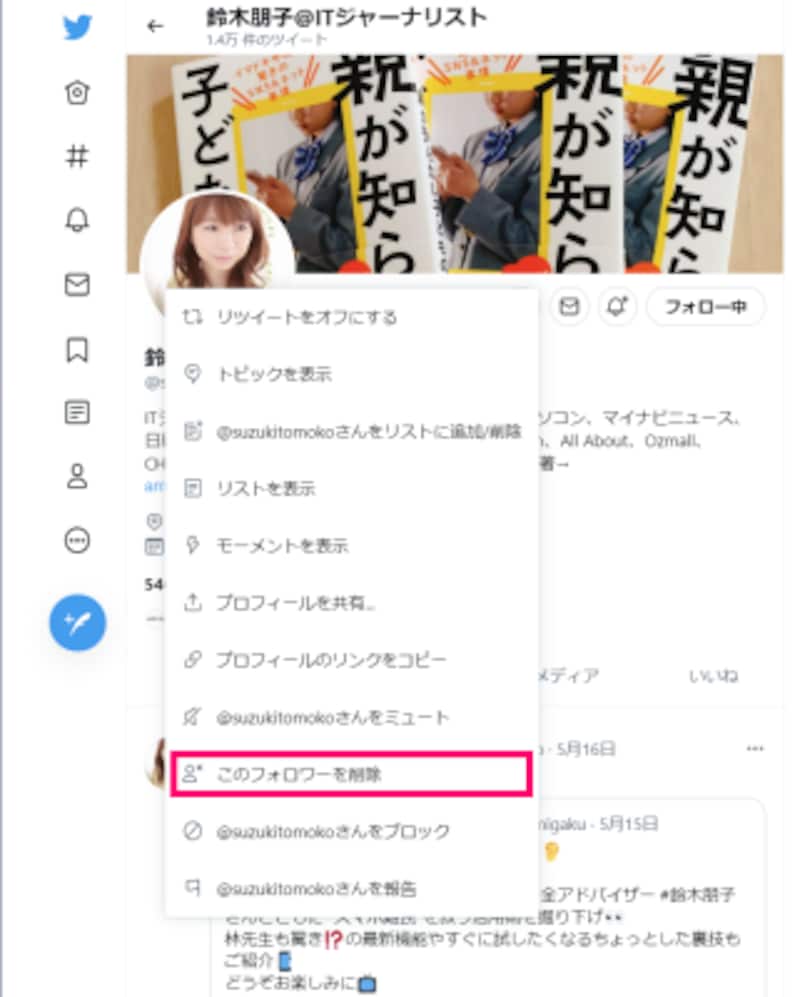Open the Home icon in sidebar
This screenshot has height=997, width=800.
point(78,93)
